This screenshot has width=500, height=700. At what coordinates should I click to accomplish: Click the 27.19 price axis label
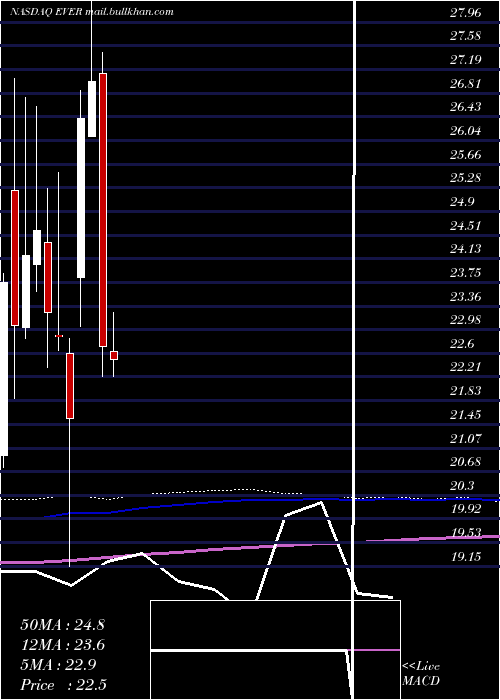[x=466, y=59]
